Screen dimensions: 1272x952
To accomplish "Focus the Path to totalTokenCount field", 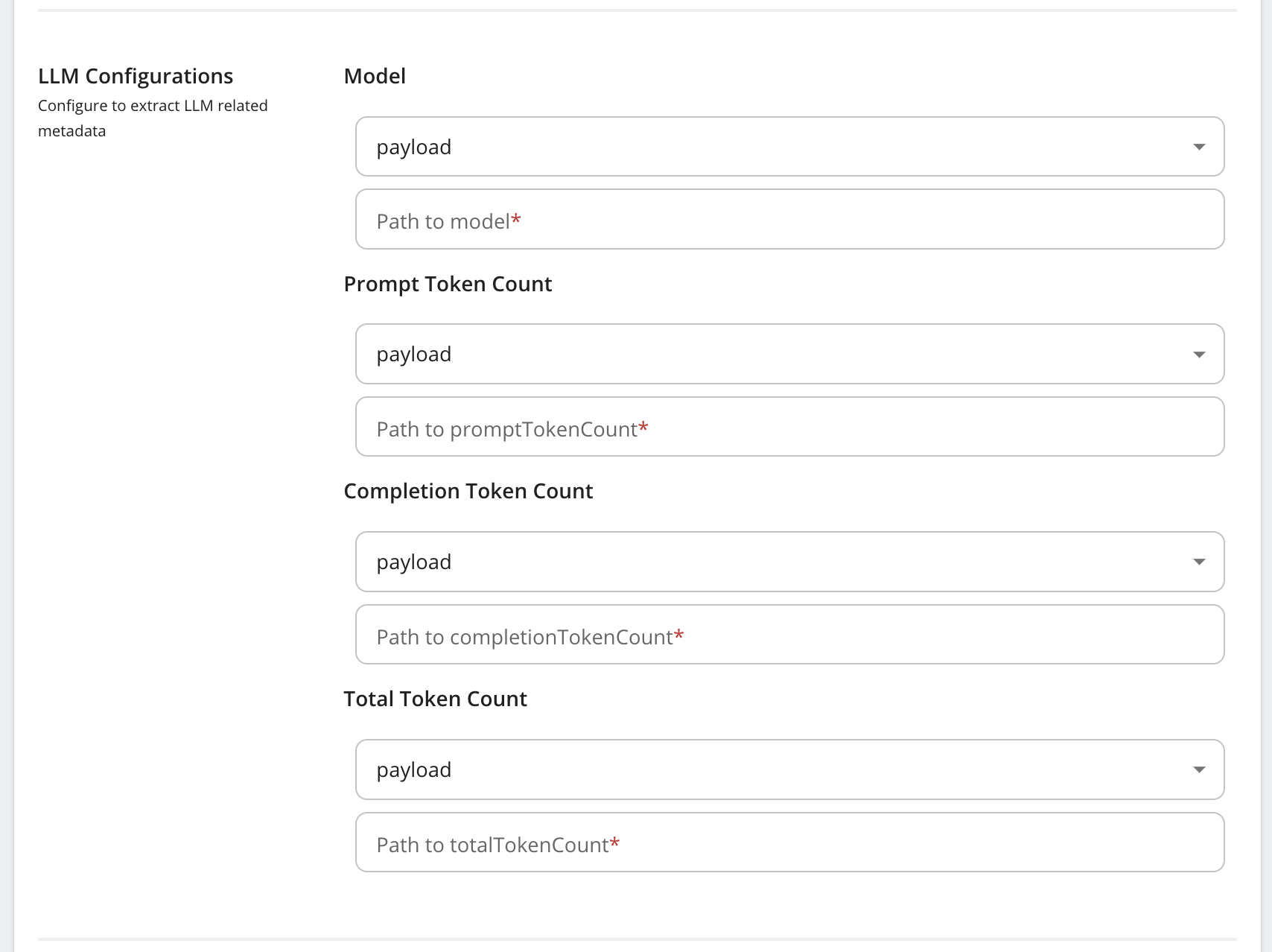I will pyautogui.click(x=790, y=842).
